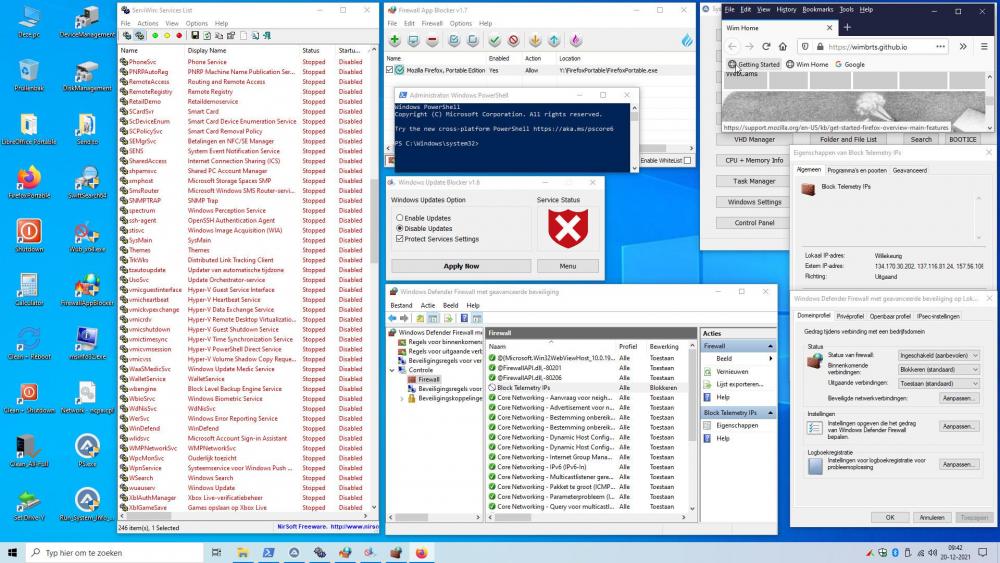Open the Binnenkomende verbindingen dropdown
1000x563 pixels.
[939, 369]
